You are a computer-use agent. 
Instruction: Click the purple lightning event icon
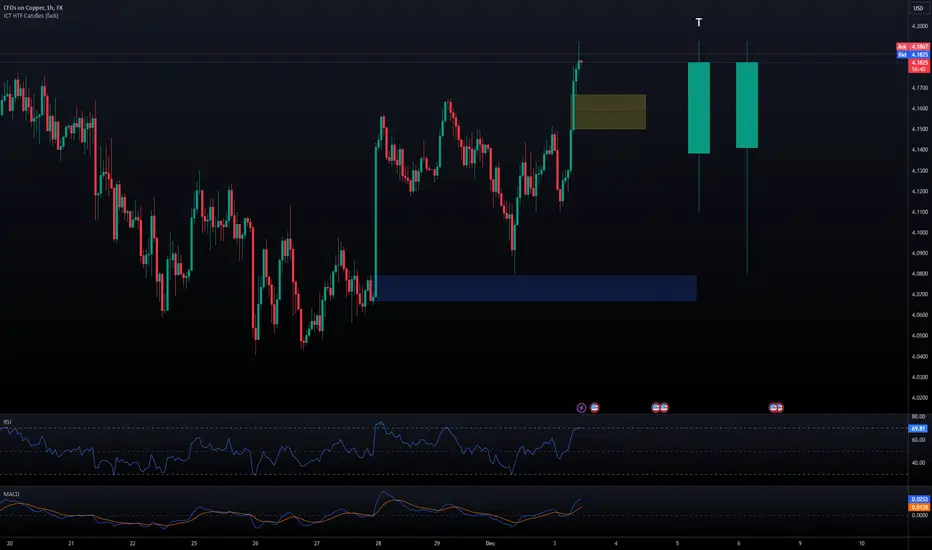click(x=581, y=408)
